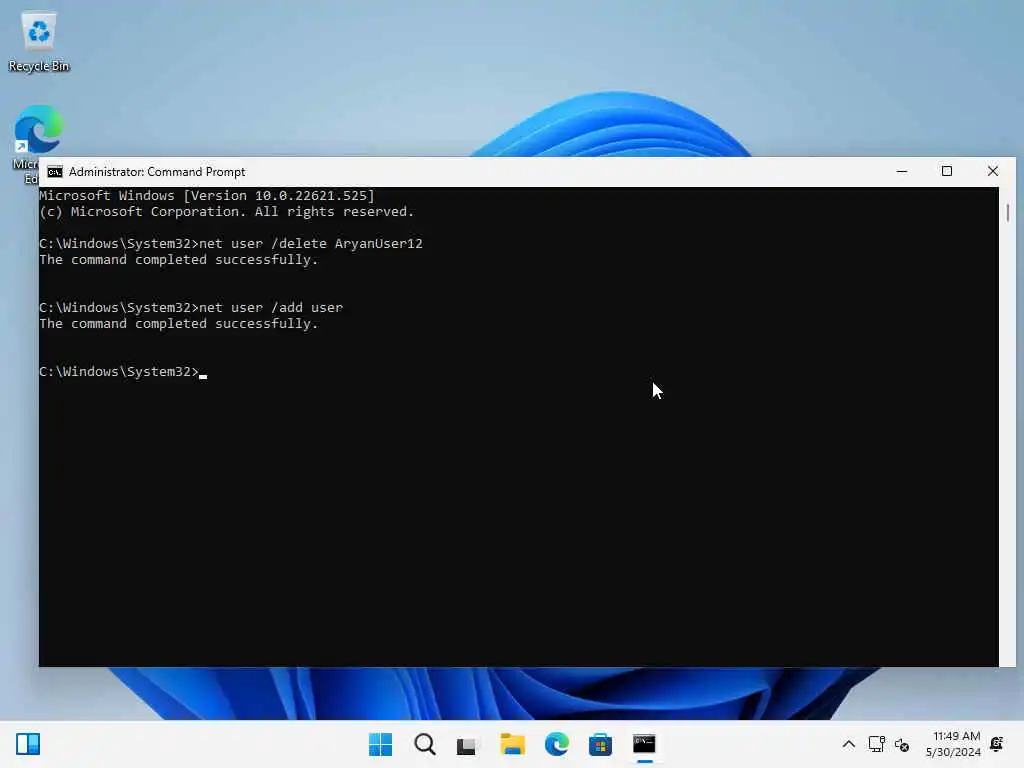Select the Command Prompt taskbar button

point(645,744)
